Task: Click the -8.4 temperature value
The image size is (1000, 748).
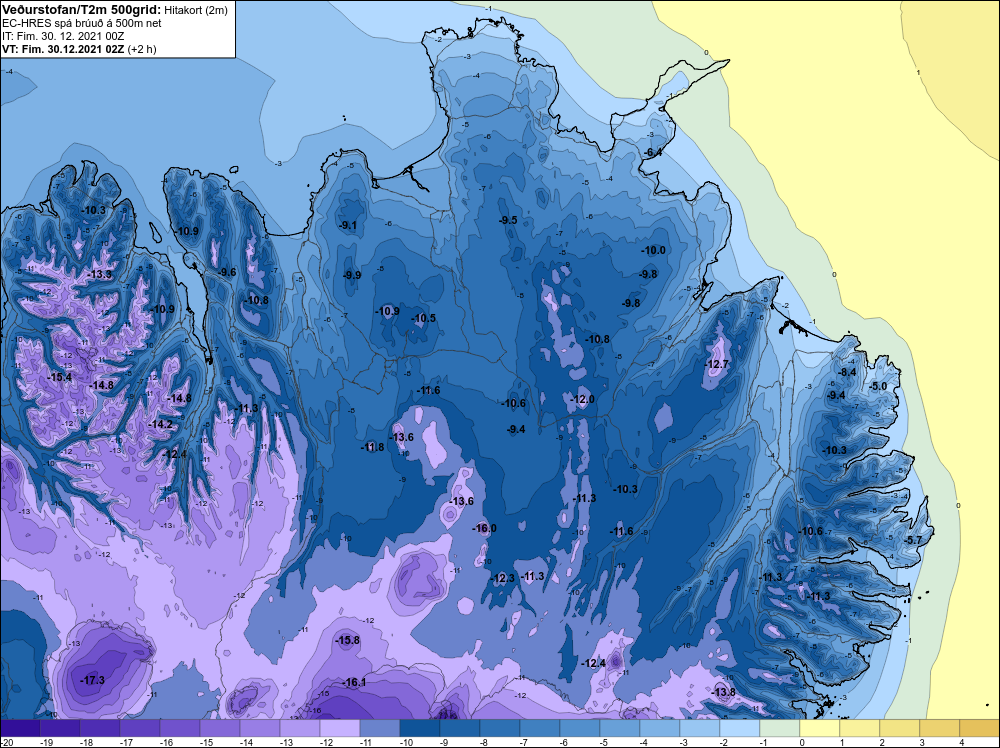Action: [x=848, y=372]
